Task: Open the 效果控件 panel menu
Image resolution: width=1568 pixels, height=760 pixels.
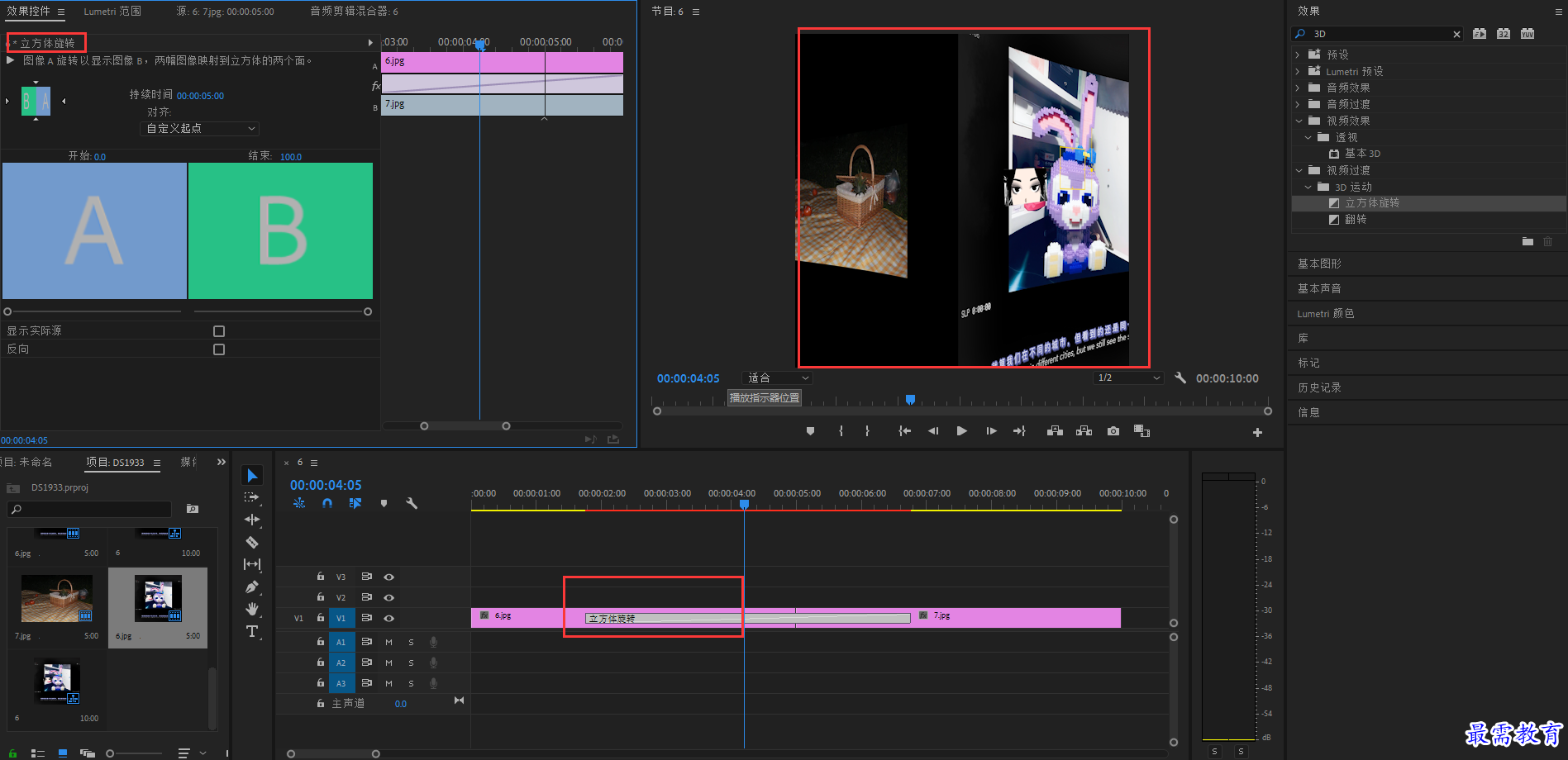Action: 61,12
